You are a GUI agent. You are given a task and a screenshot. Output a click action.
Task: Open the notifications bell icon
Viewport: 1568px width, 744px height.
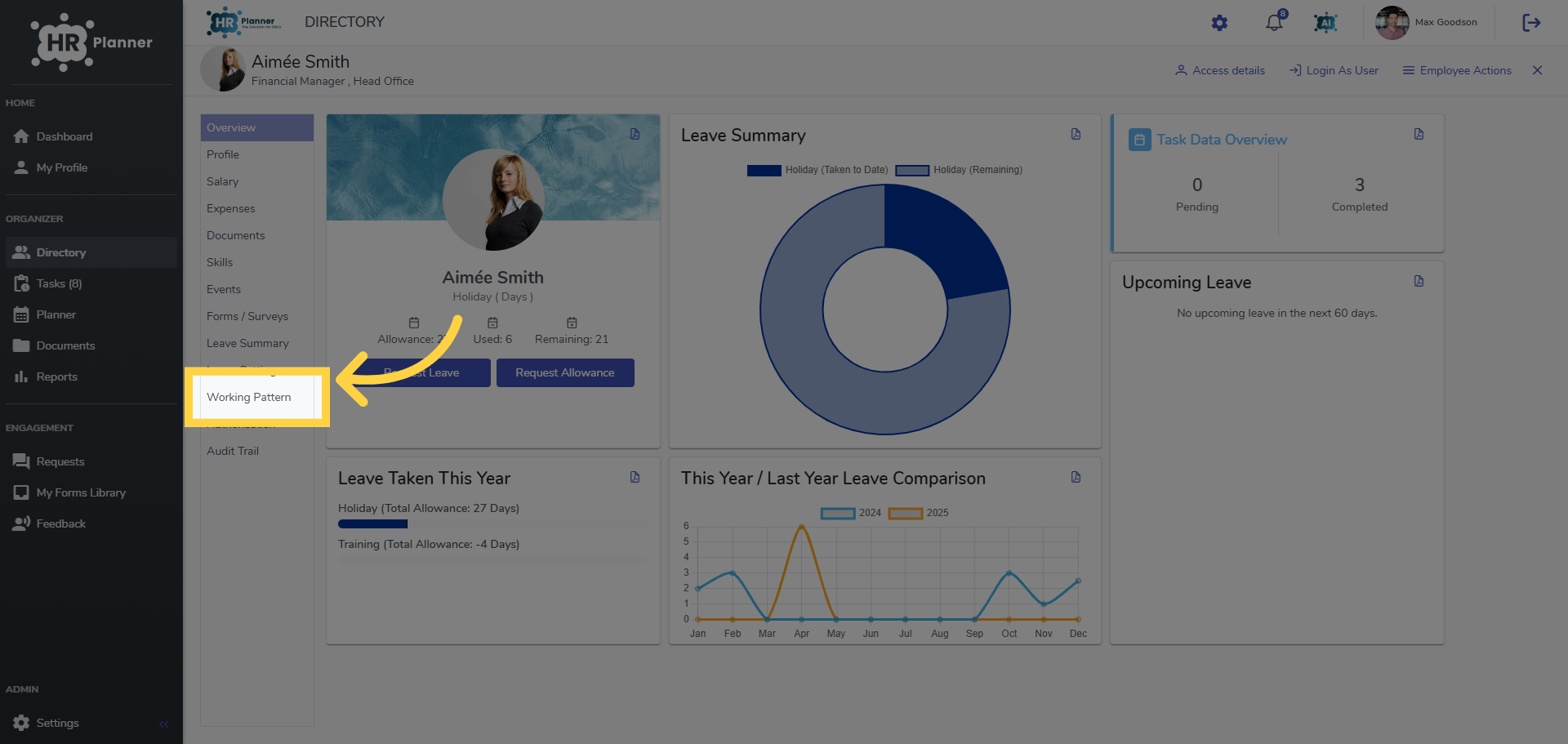click(1274, 23)
